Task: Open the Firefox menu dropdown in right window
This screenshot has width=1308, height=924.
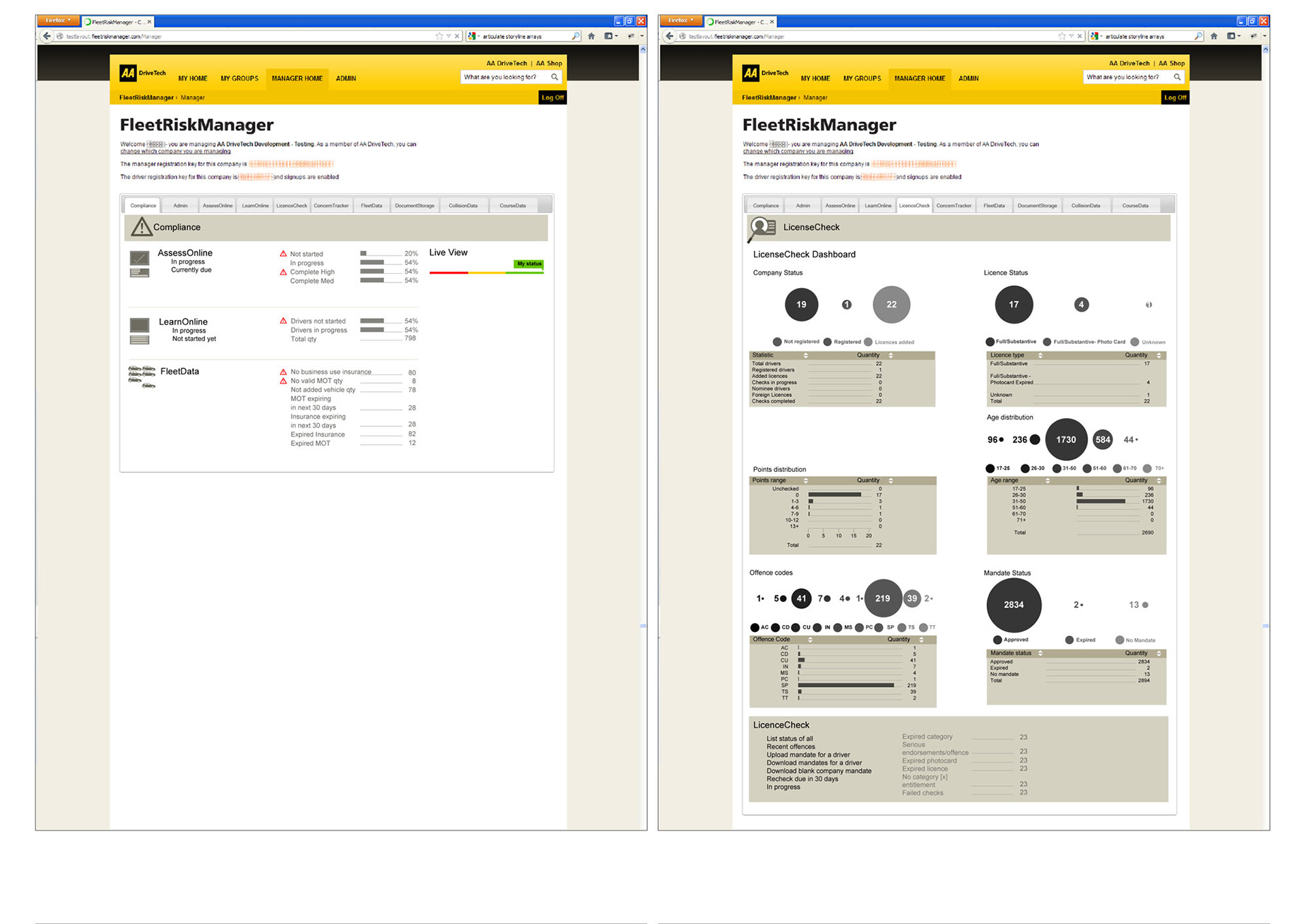Action: [x=681, y=21]
